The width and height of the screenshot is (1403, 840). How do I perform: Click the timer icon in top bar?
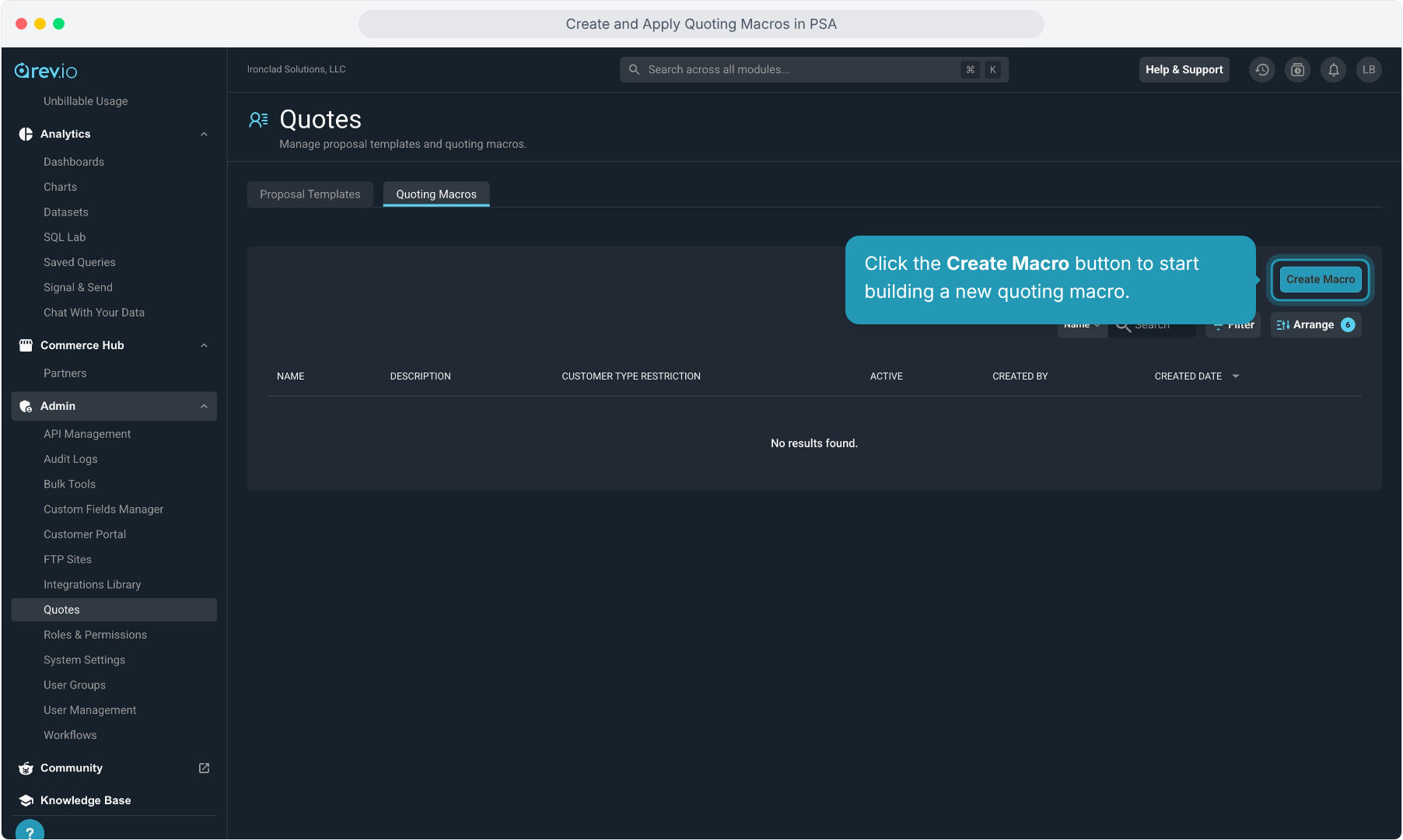click(x=1298, y=70)
